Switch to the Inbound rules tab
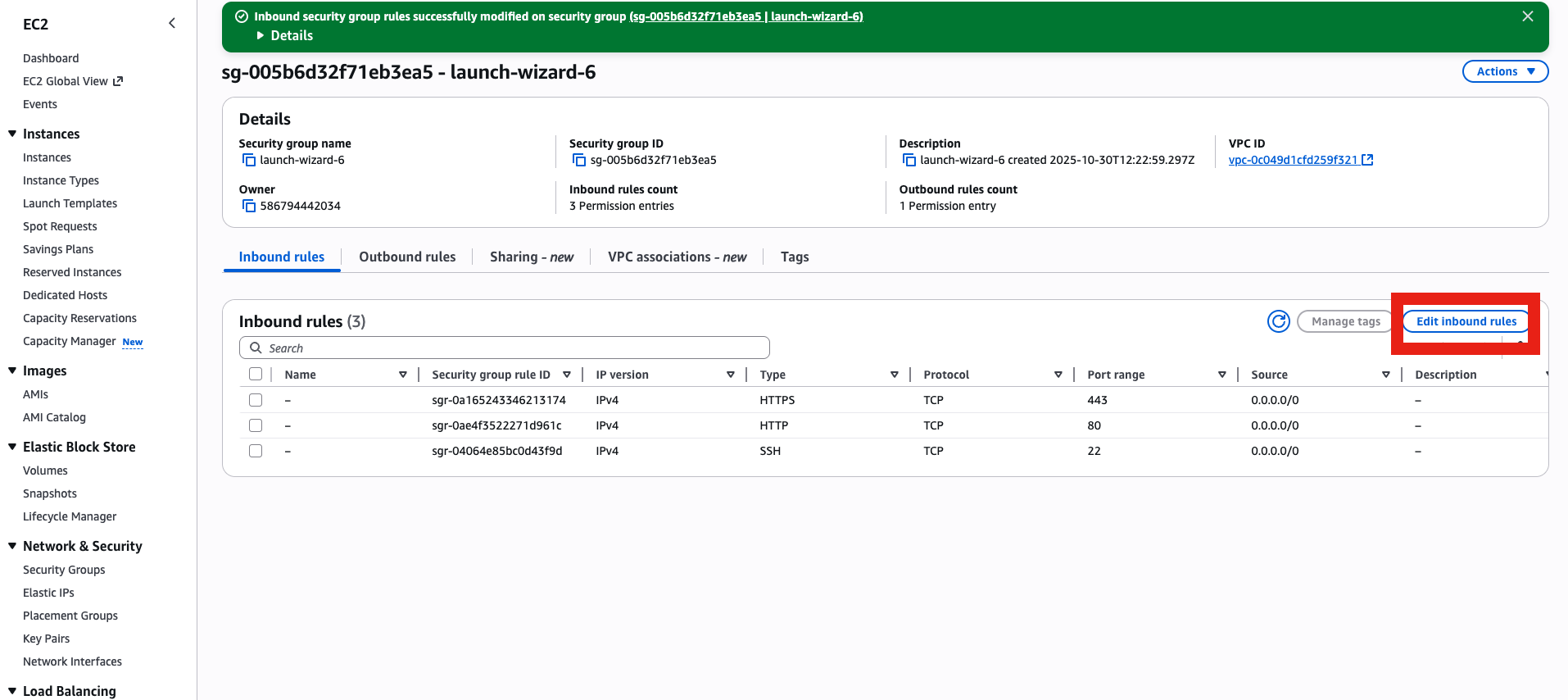 click(282, 257)
